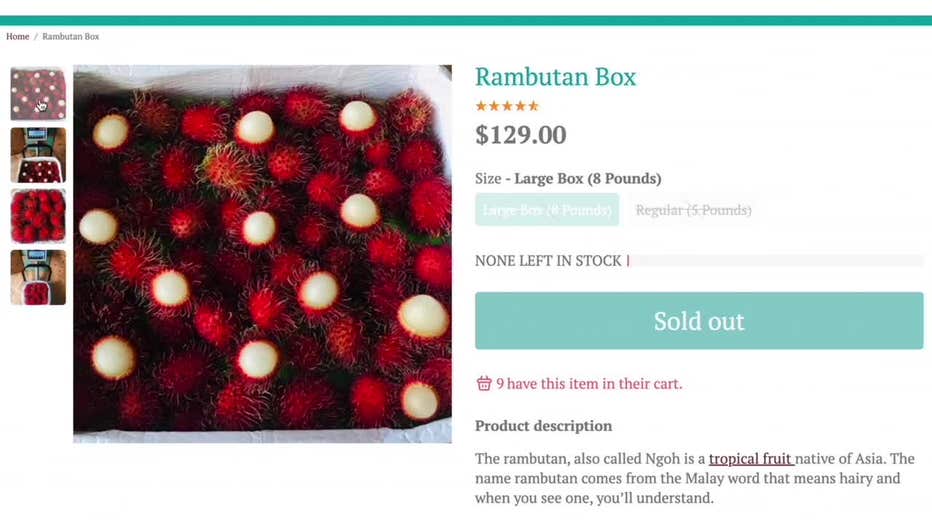Open the Home breadcrumb link
Screen dimensions: 932x524
[18, 36]
